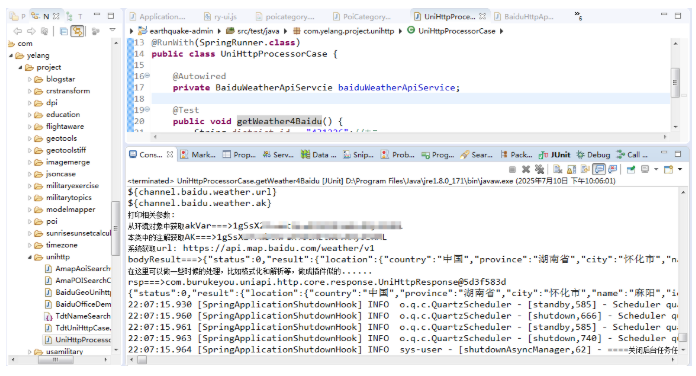Switch to the Problems view tab
The image size is (696, 376).
pyautogui.click(x=398, y=155)
